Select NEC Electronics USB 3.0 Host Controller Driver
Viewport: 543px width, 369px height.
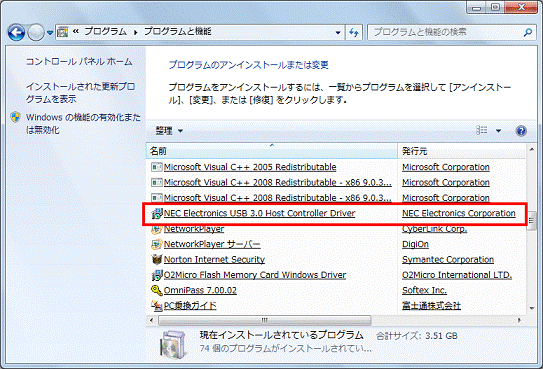click(x=259, y=213)
